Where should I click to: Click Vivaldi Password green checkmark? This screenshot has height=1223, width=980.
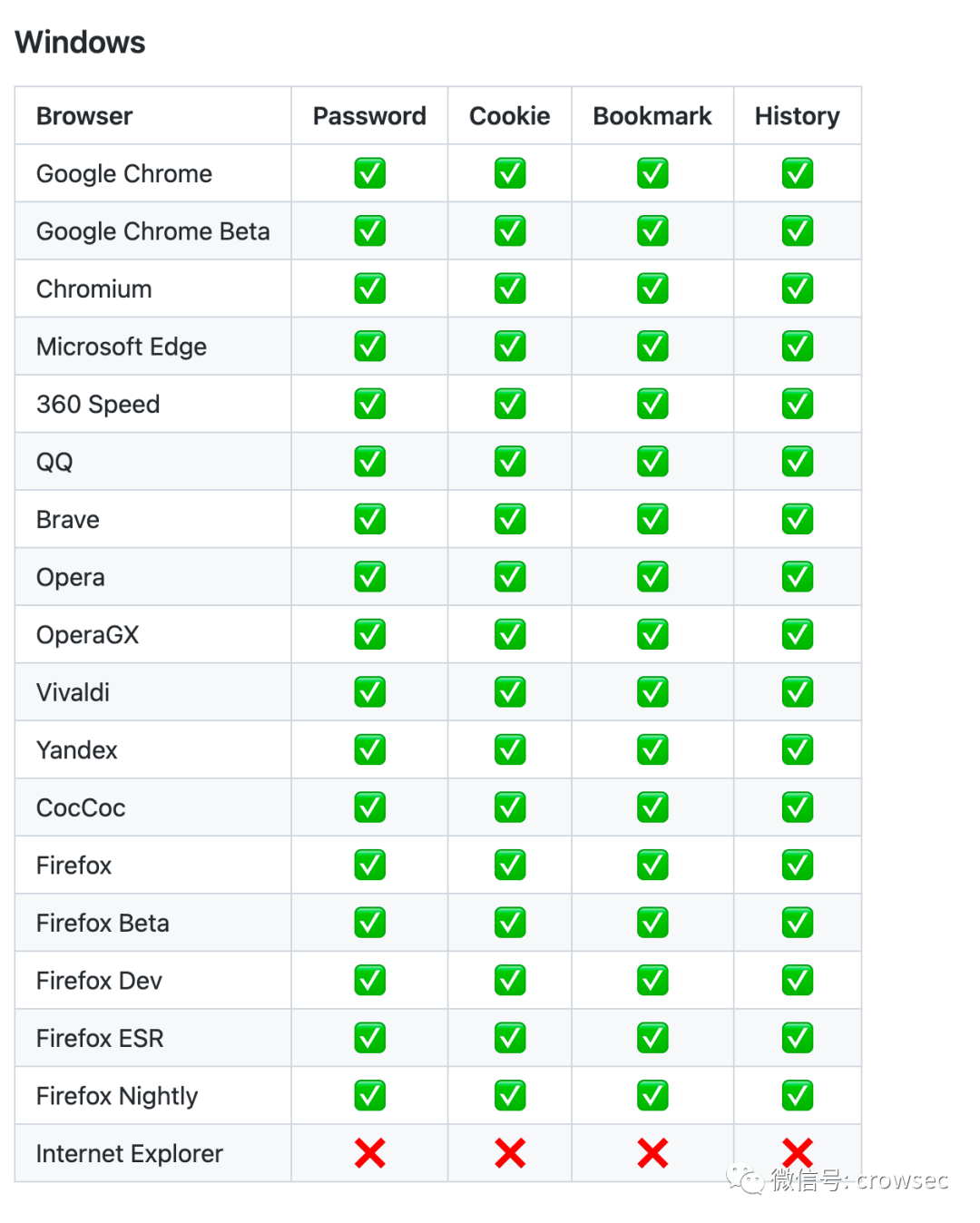tap(369, 692)
